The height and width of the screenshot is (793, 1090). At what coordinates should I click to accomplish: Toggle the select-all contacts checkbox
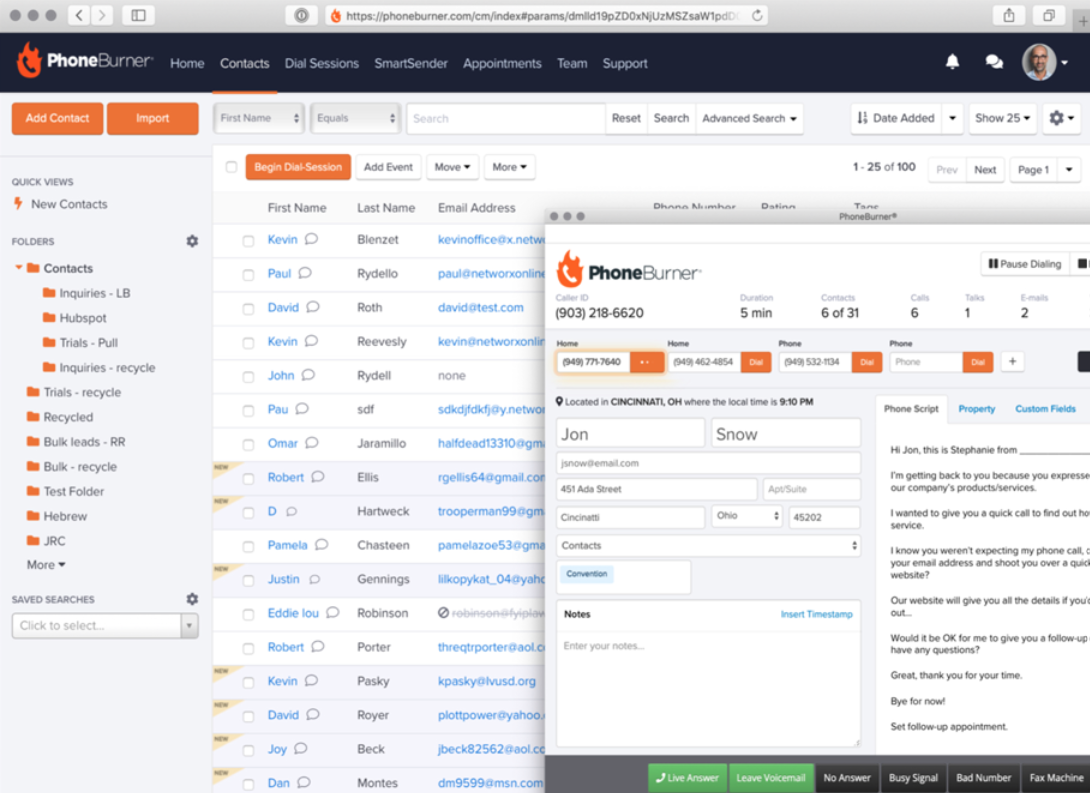(231, 167)
